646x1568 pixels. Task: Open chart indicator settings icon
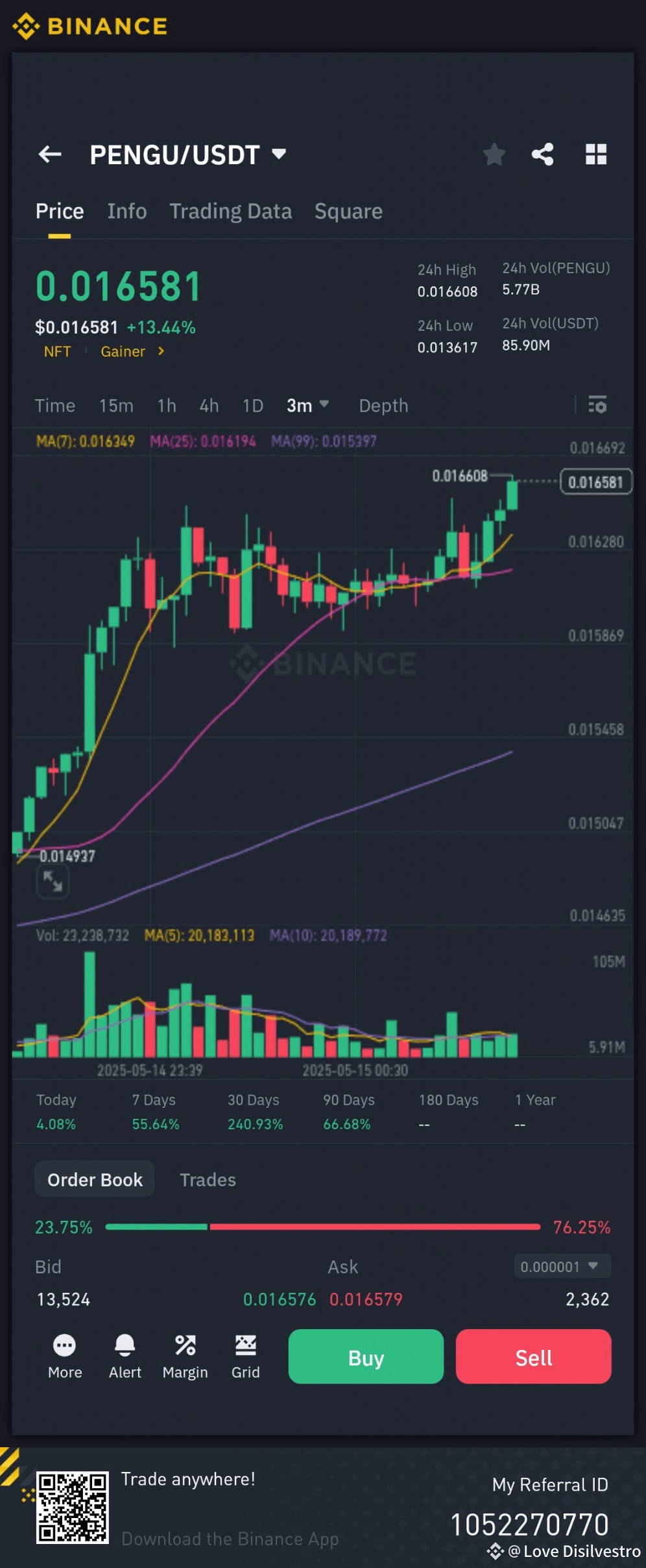597,405
